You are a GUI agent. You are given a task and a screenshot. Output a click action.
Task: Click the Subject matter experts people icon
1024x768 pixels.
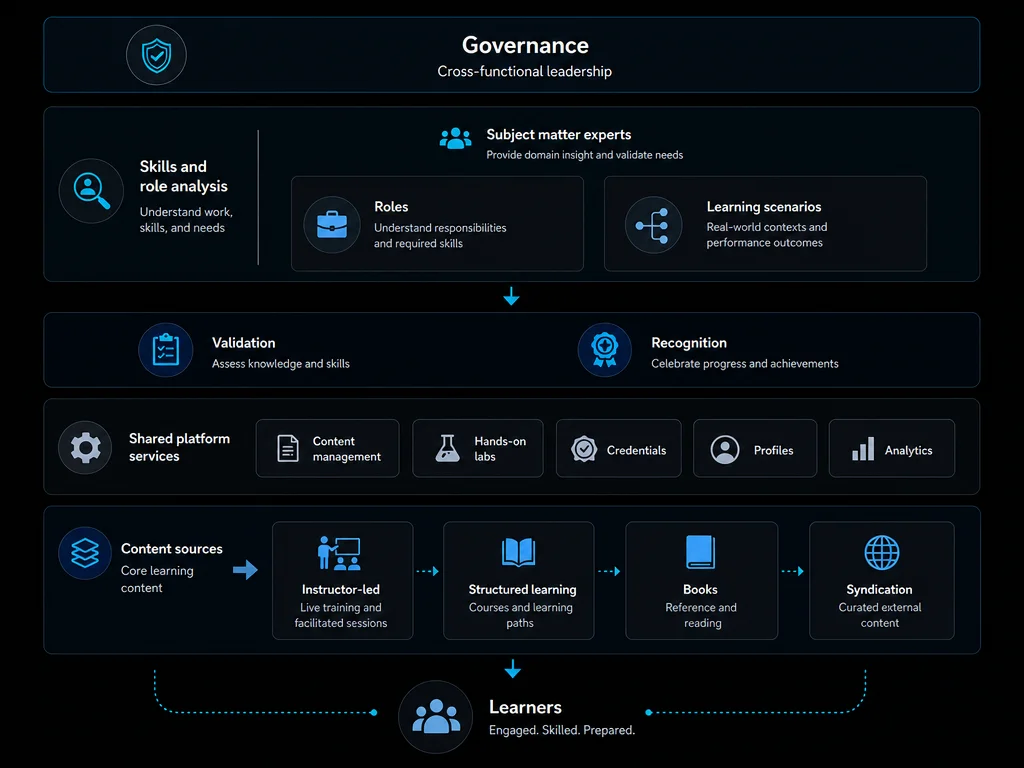pyautogui.click(x=455, y=138)
